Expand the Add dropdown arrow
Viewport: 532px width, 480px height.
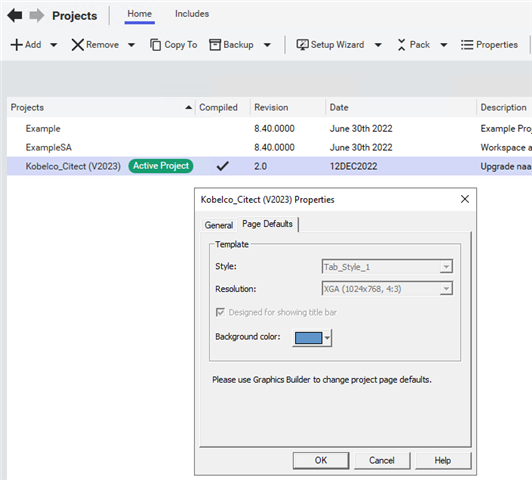coord(54,45)
